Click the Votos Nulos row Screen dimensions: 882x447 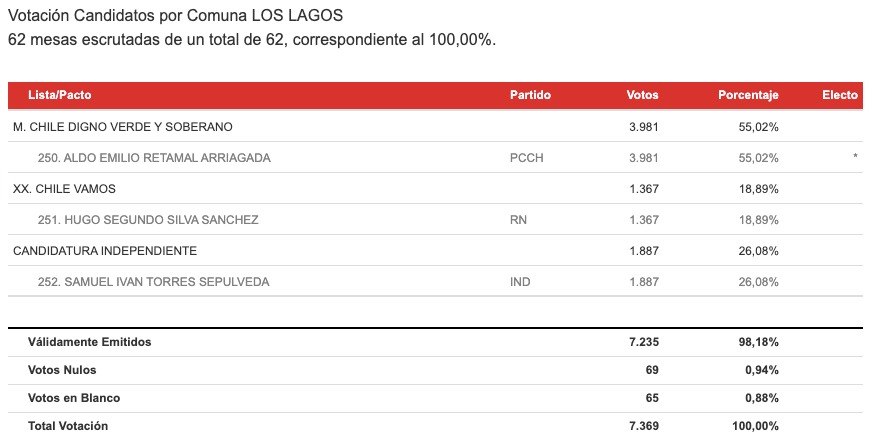(x=435, y=370)
